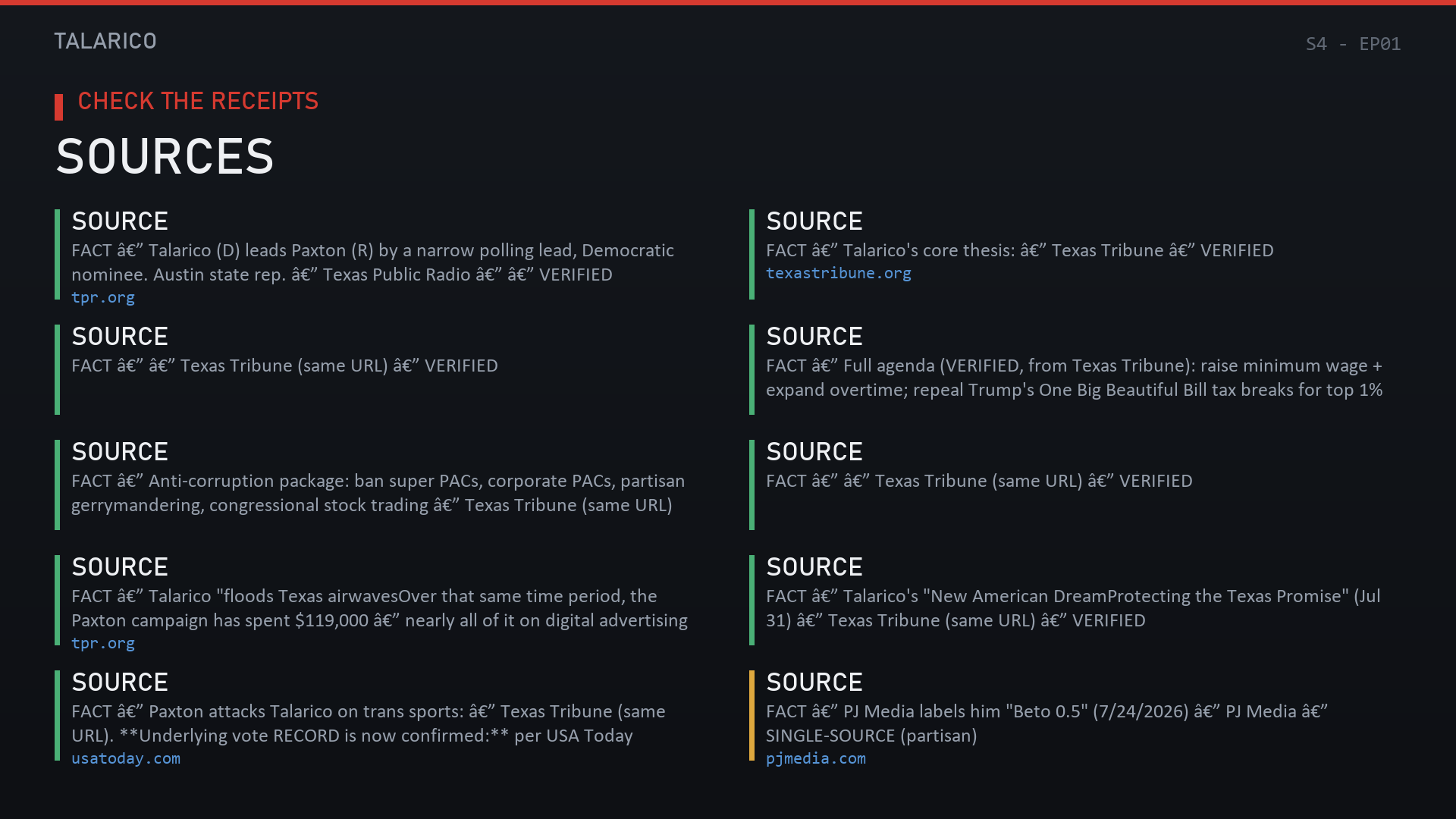Click the large SOURCES title
The width and height of the screenshot is (1456, 819).
pos(165,156)
